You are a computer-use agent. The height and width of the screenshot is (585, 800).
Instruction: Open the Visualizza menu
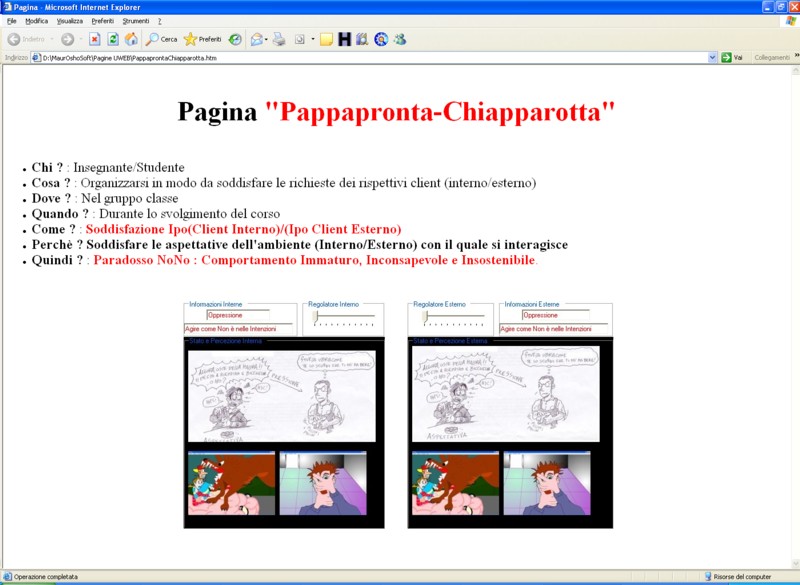pyautogui.click(x=69, y=21)
